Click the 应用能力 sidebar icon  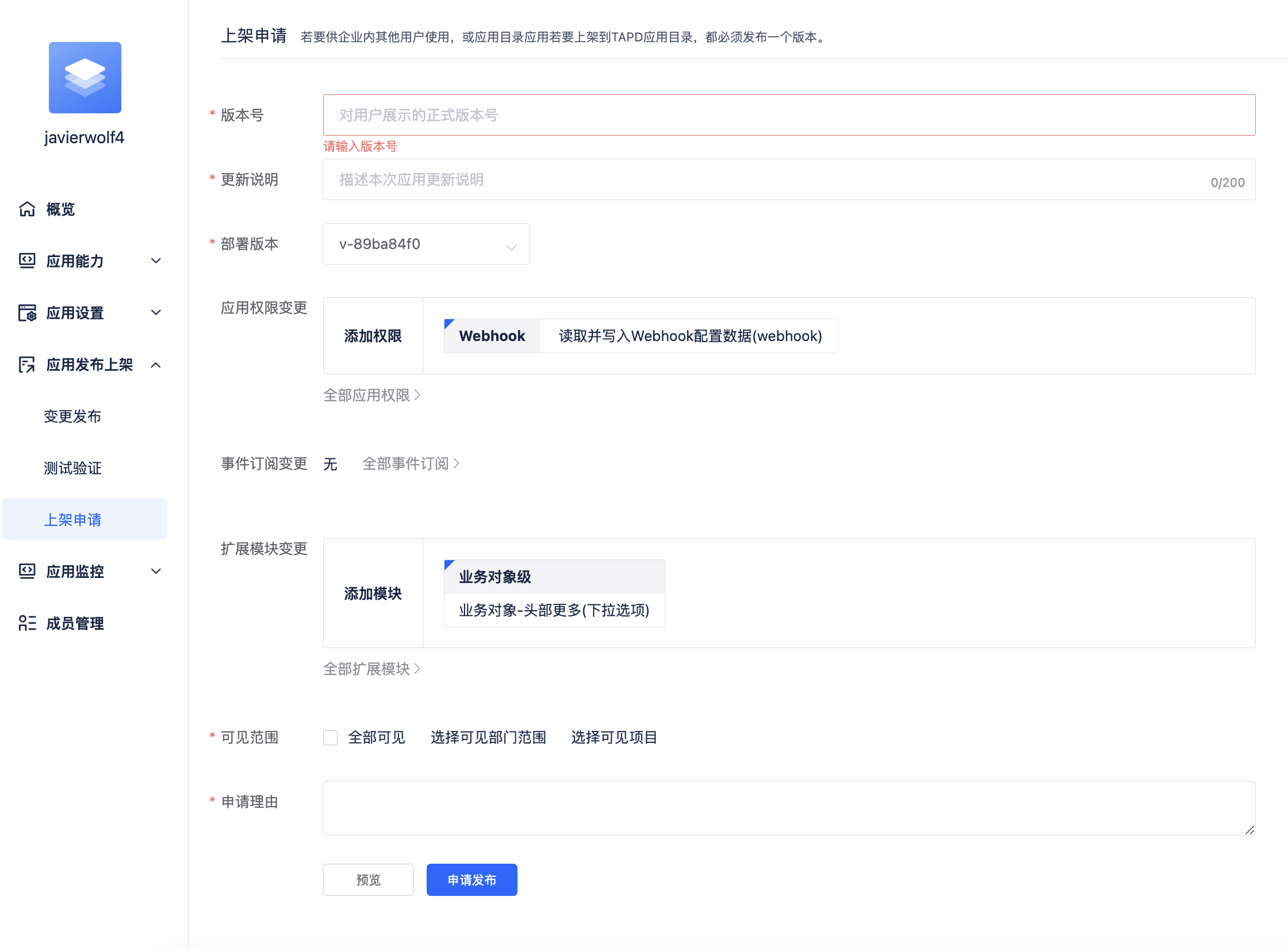[x=27, y=261]
